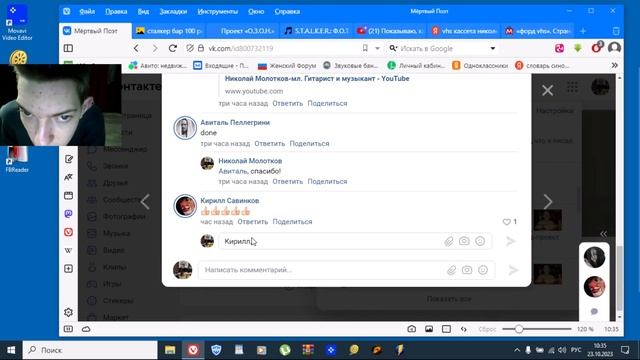Toggle the Vivaldi side panel
The width and height of the screenshot is (640, 360).
pyautogui.click(x=68, y=48)
